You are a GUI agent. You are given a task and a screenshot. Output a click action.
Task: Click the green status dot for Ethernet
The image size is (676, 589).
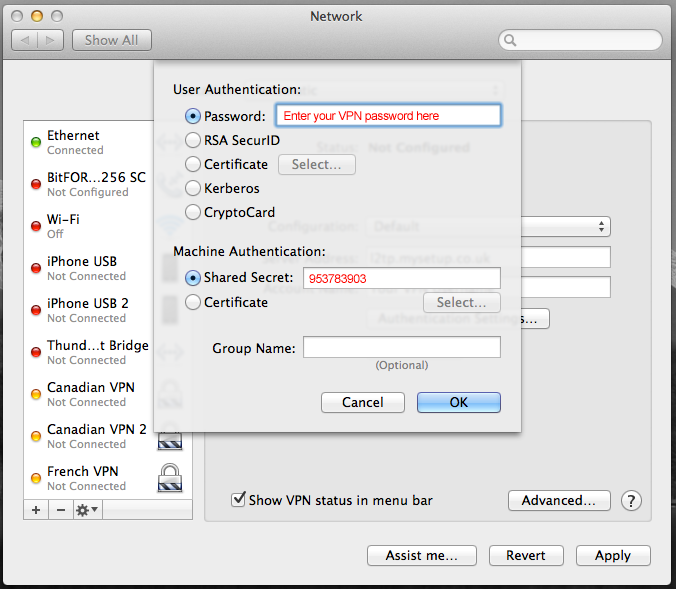(36, 142)
